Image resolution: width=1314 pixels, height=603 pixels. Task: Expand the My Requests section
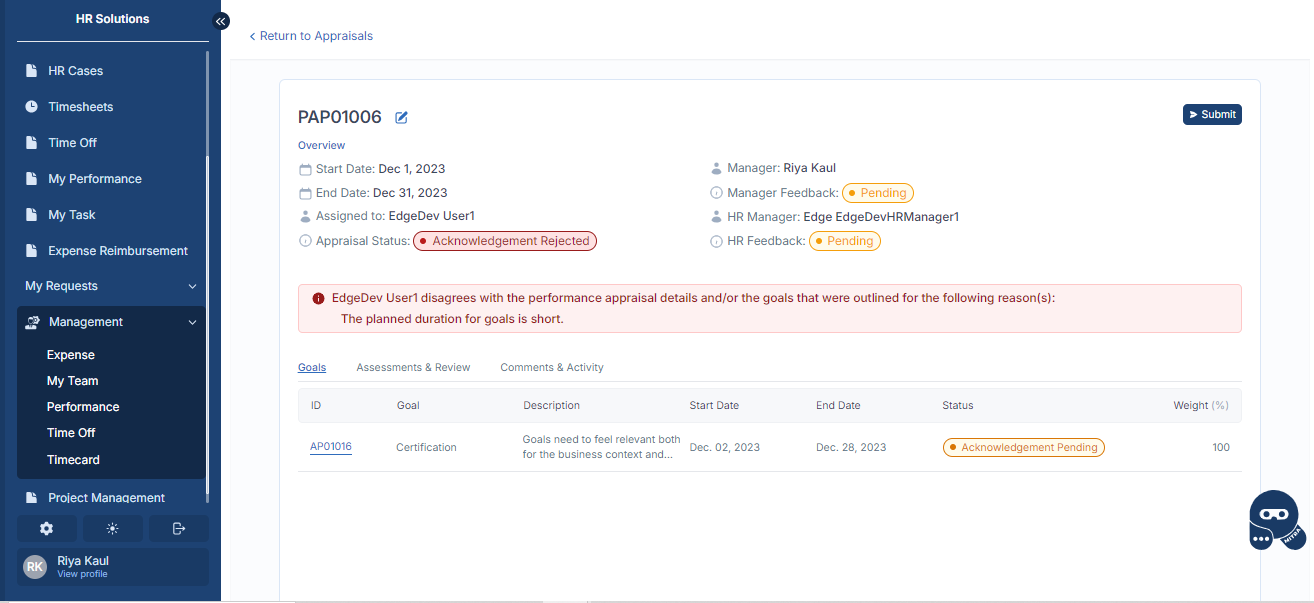coord(192,286)
